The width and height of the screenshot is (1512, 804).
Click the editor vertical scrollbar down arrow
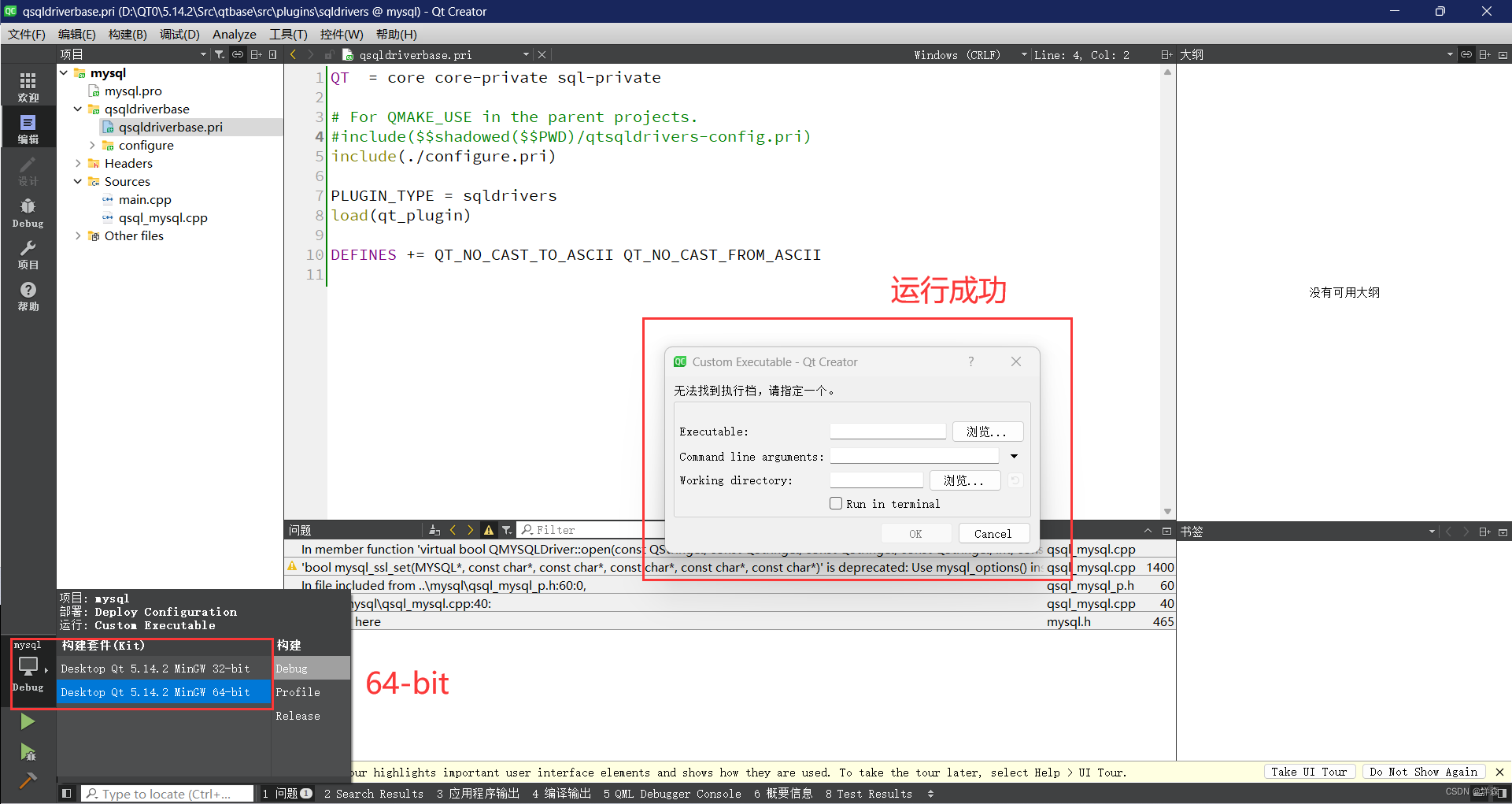[1167, 512]
